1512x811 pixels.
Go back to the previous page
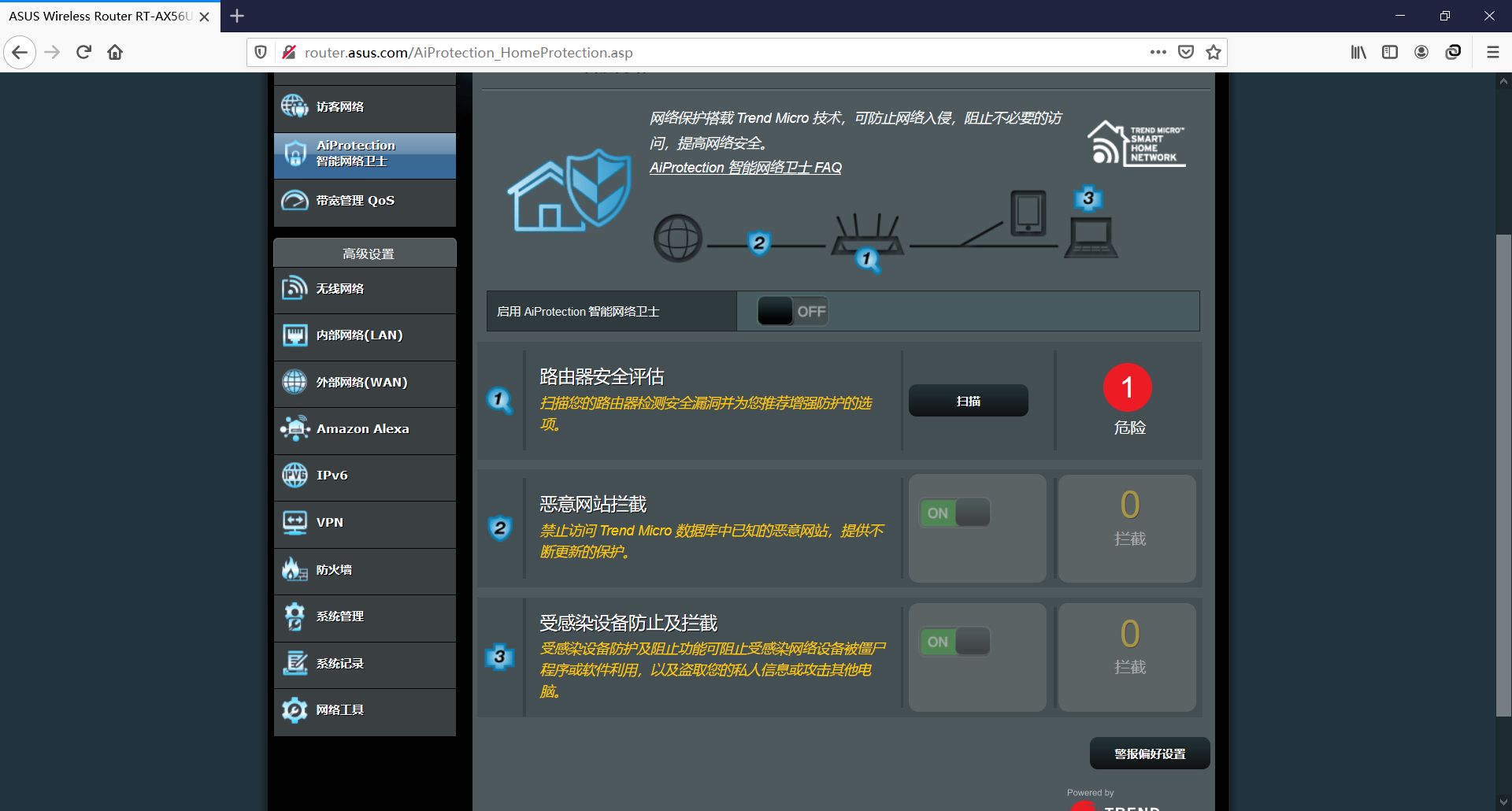[20, 52]
